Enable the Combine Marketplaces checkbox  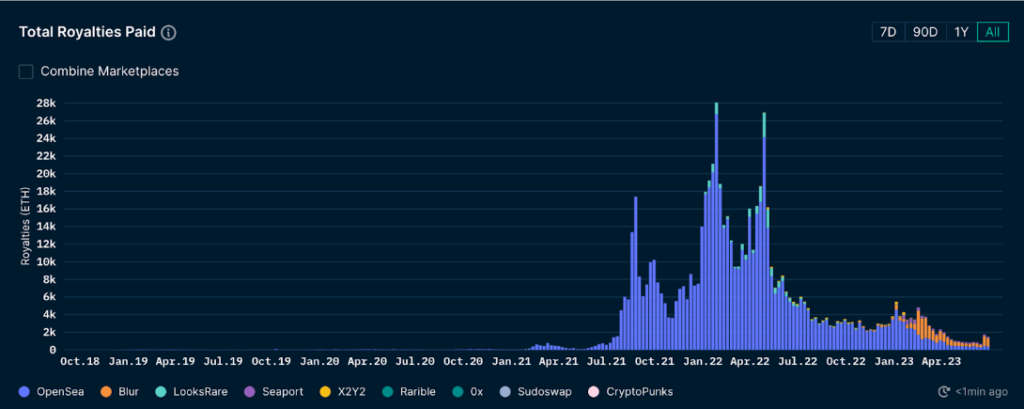click(x=26, y=72)
